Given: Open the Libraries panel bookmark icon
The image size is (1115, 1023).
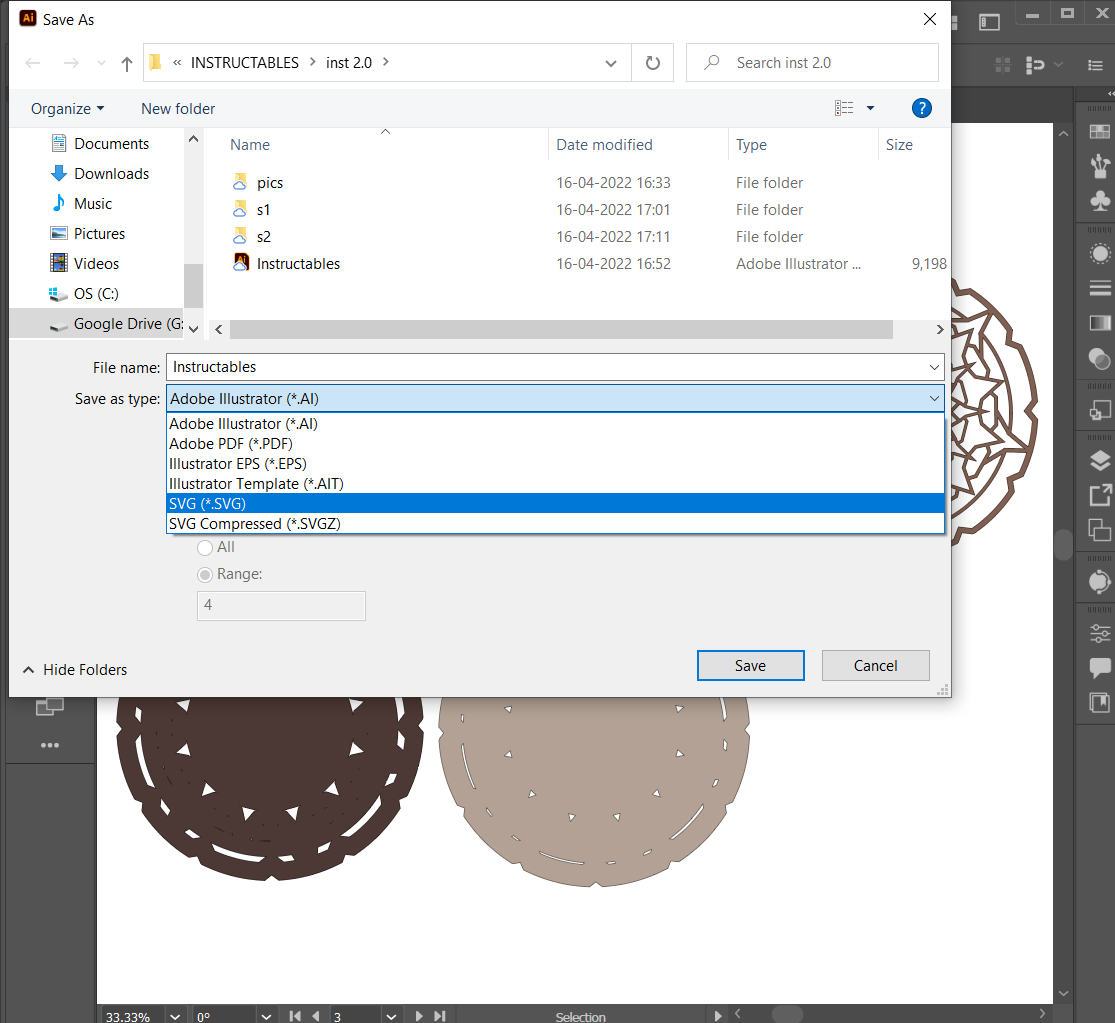Looking at the screenshot, I should tap(1100, 702).
